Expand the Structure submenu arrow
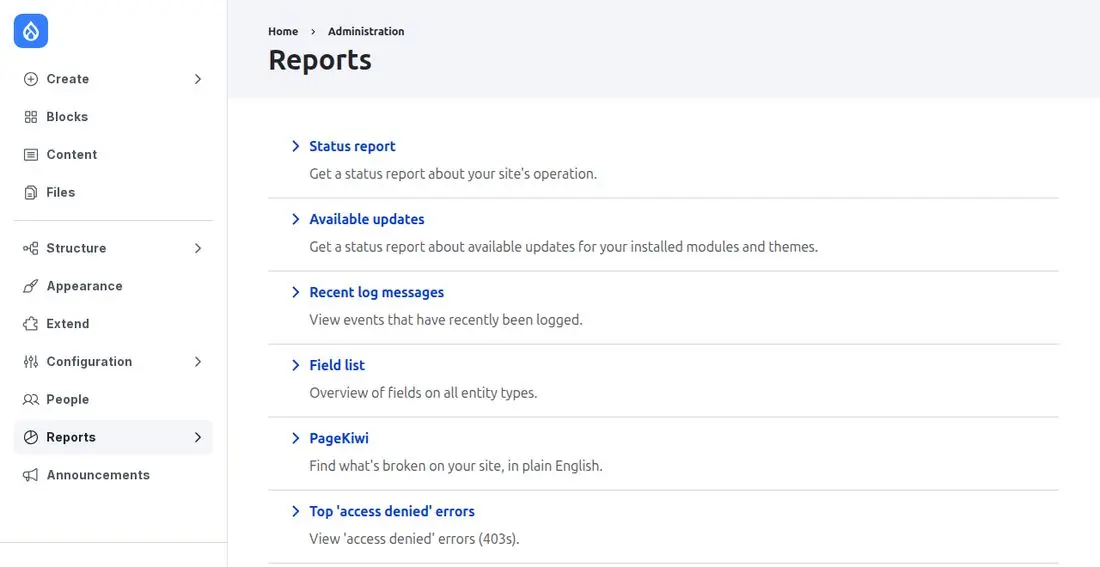Viewport: 1100px width, 567px height. [x=198, y=248]
